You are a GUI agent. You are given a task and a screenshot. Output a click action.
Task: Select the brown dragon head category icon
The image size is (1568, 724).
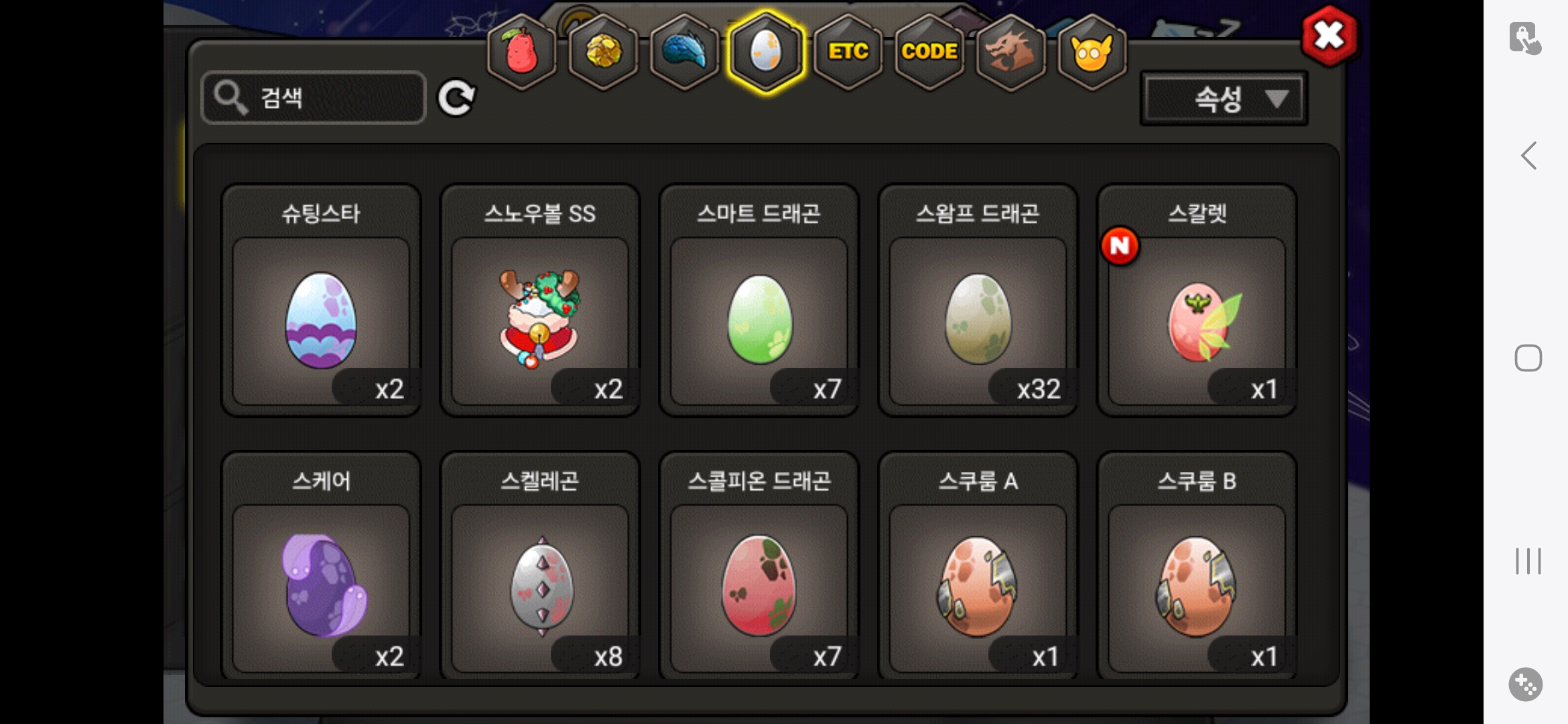tap(1010, 52)
